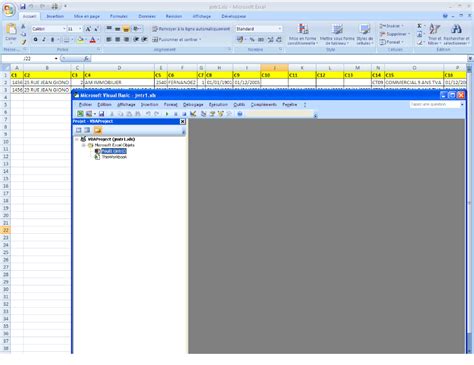The height and width of the screenshot is (365, 474).
Task: Click the VBA help question input box
Action: [435, 104]
